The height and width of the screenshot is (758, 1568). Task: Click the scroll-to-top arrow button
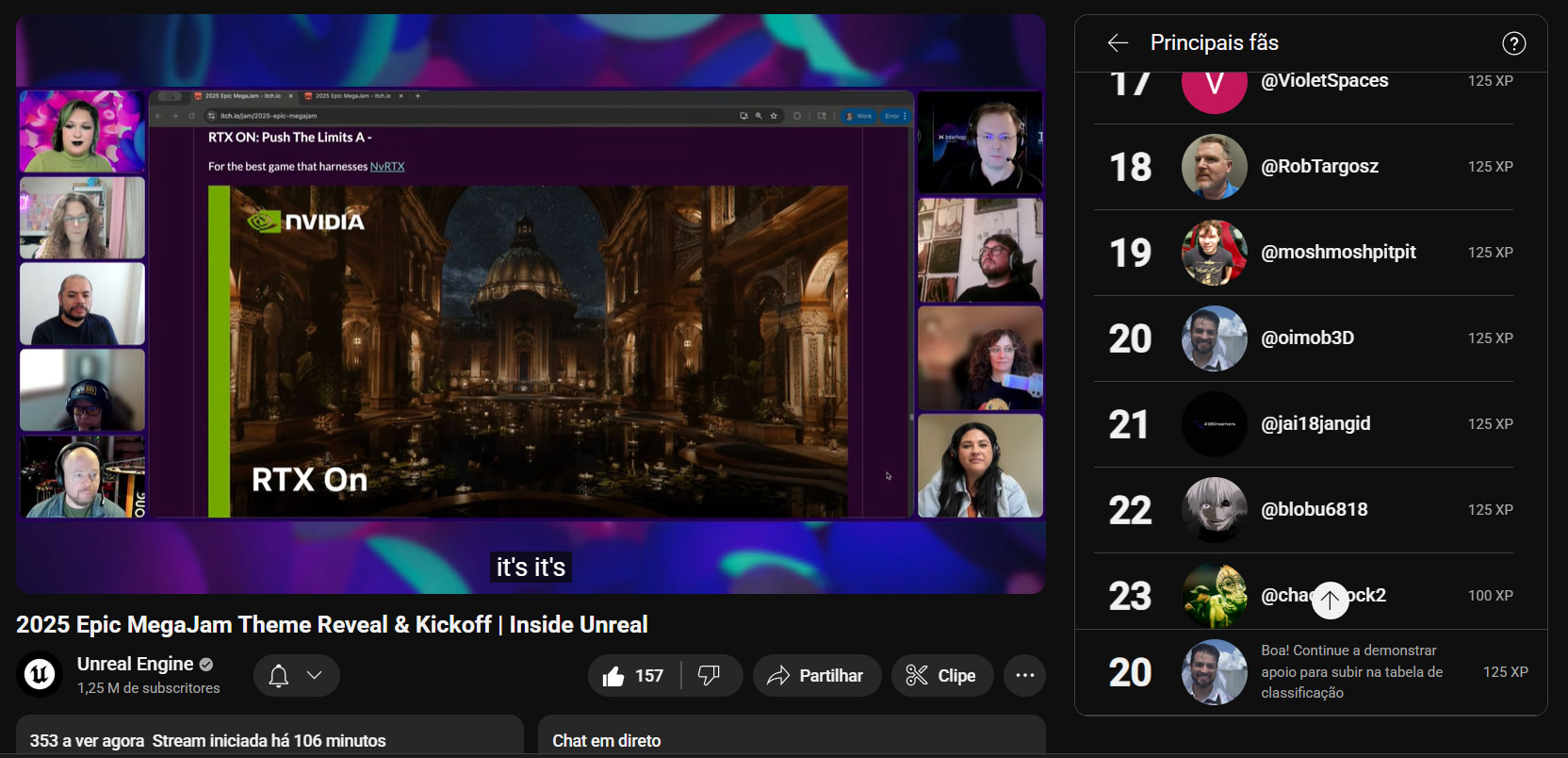click(x=1330, y=600)
